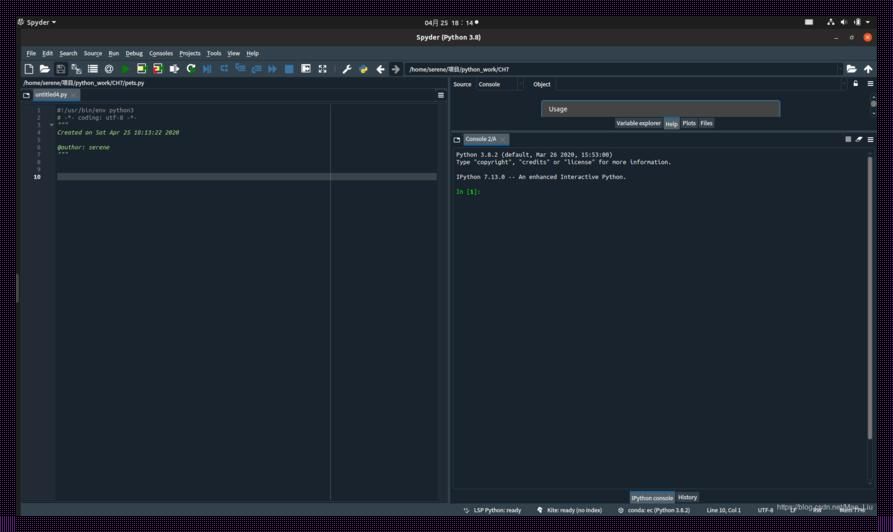Viewport: 893px width, 532px height.
Task: Go to parent directory with the up arrow
Action: (868, 69)
